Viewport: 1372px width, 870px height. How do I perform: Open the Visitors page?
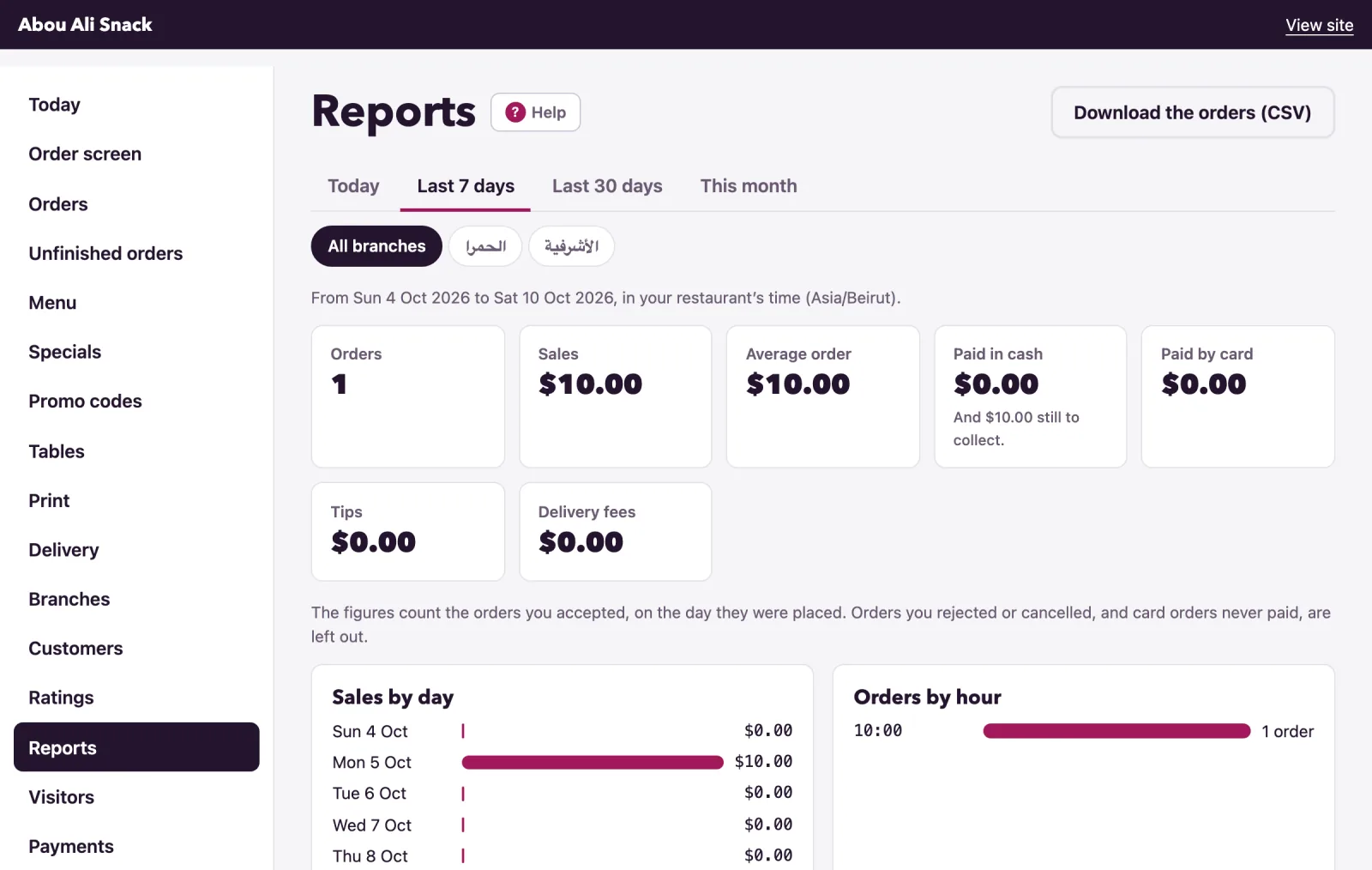pyautogui.click(x=136, y=797)
